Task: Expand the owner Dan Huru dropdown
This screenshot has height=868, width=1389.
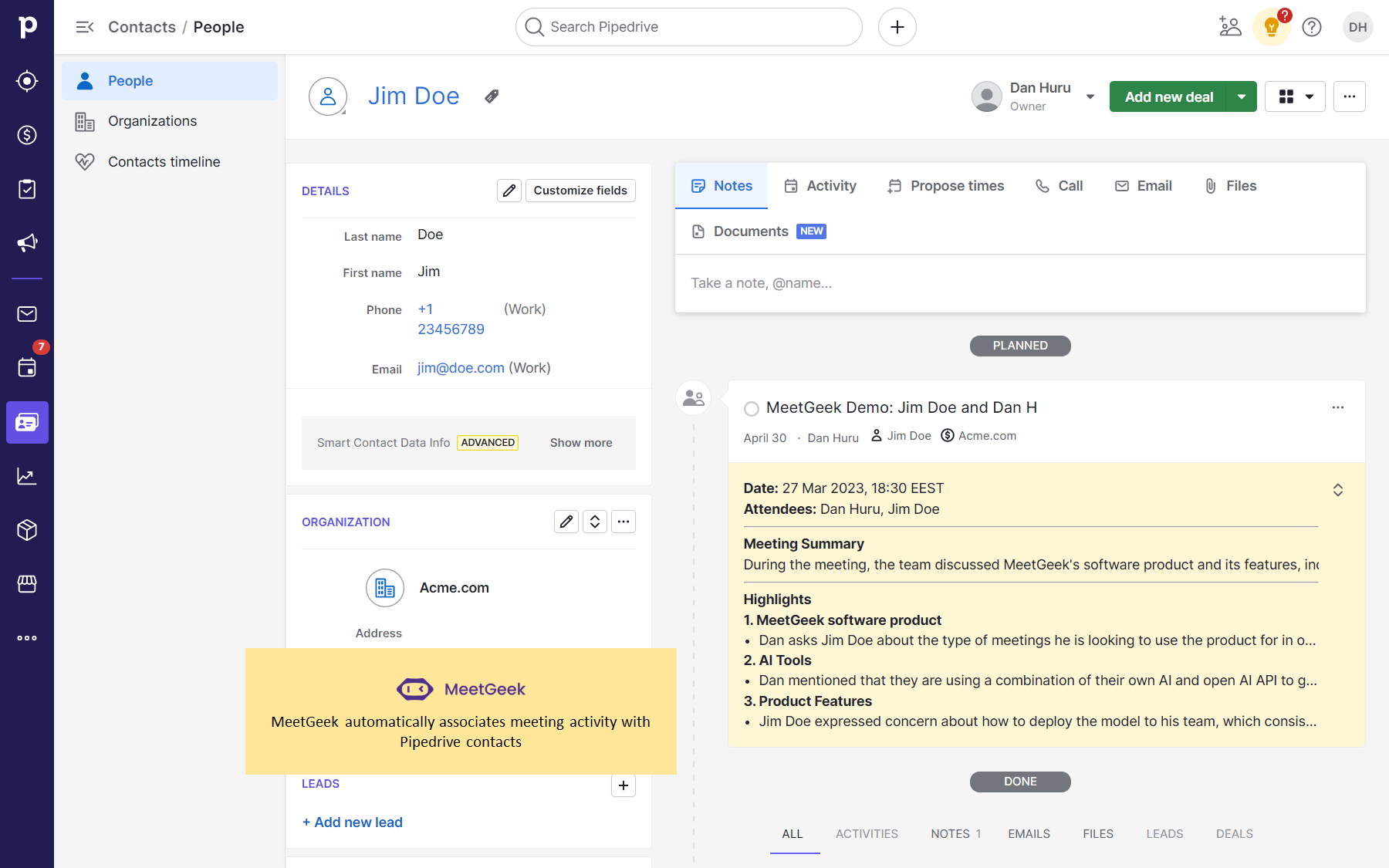Action: [1090, 96]
